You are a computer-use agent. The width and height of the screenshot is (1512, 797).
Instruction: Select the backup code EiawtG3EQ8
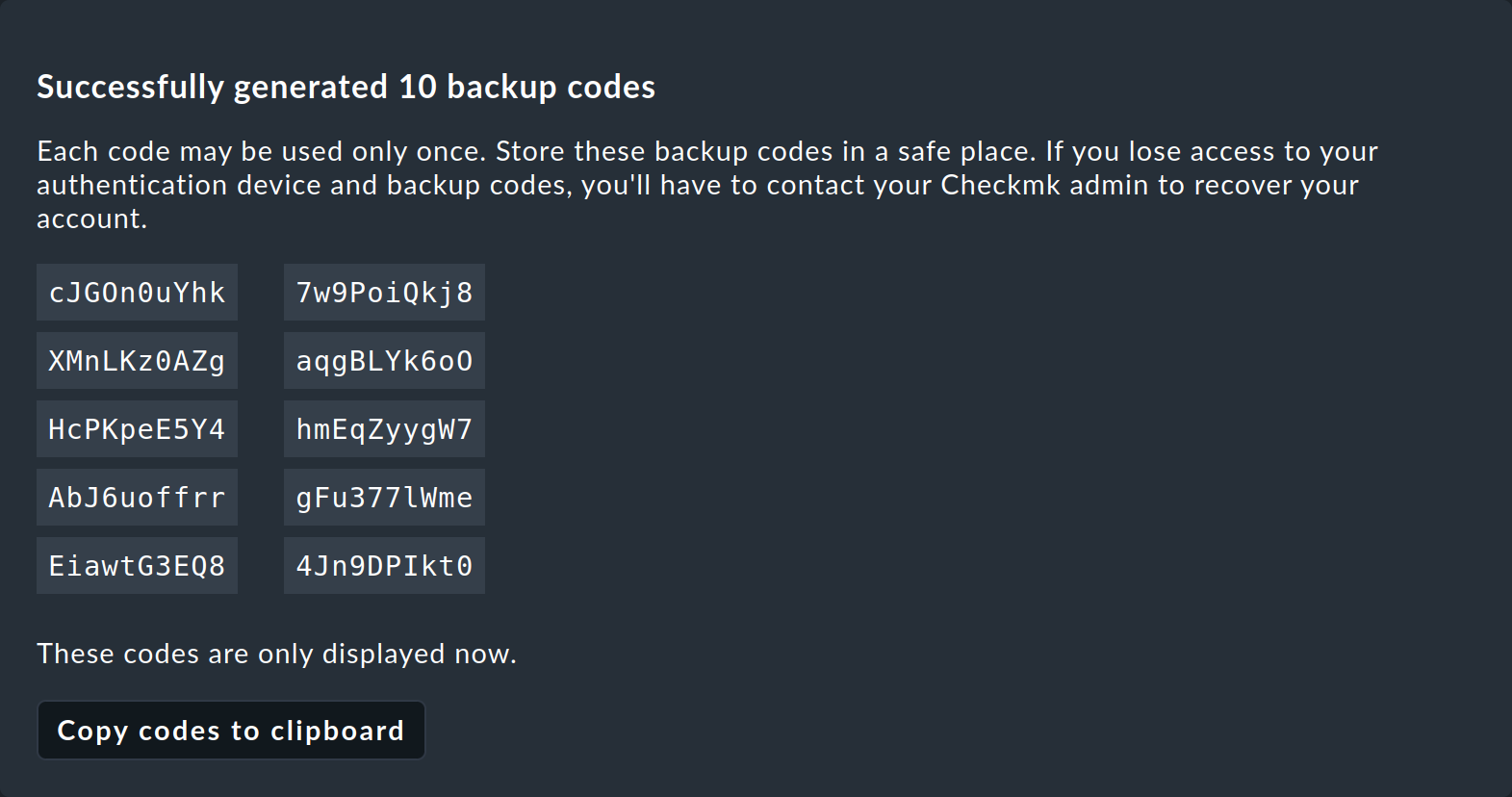tap(136, 565)
